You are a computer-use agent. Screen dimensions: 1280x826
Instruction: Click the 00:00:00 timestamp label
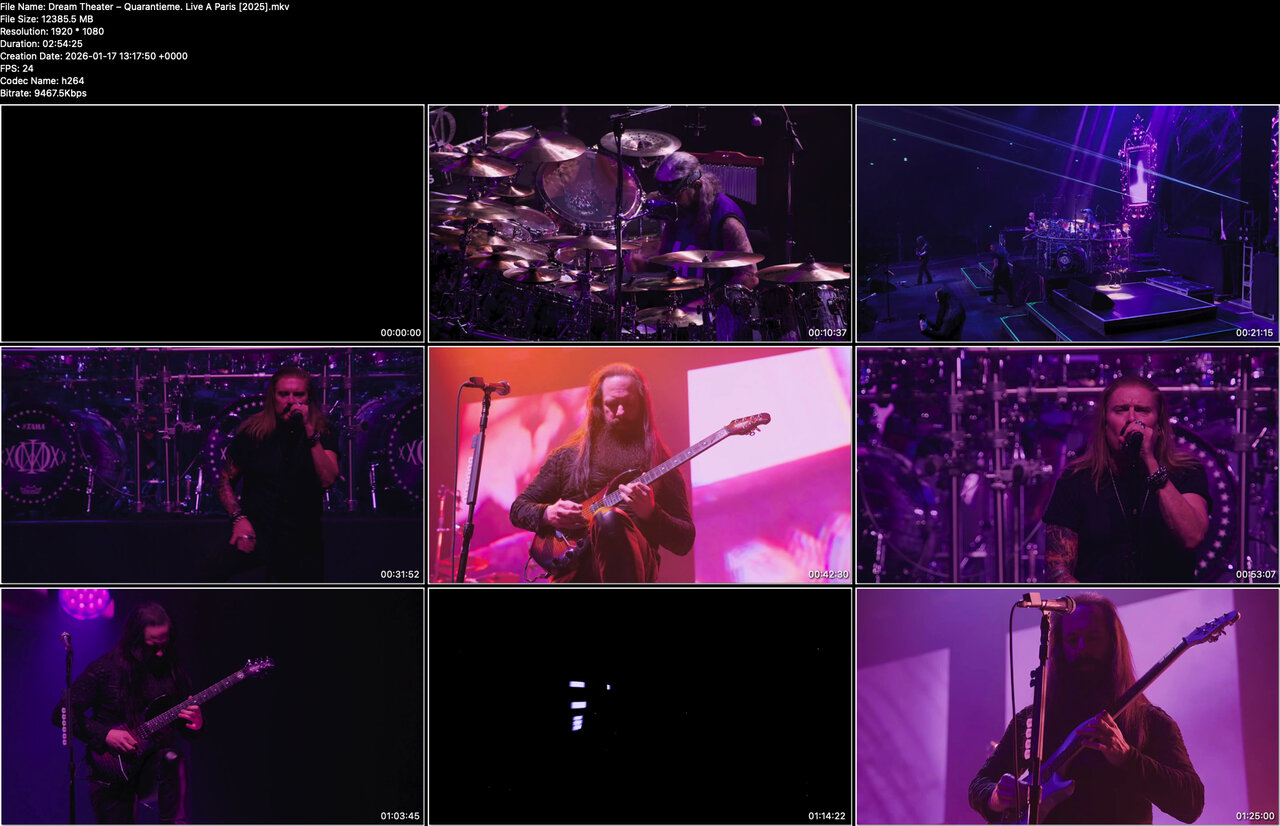point(400,333)
